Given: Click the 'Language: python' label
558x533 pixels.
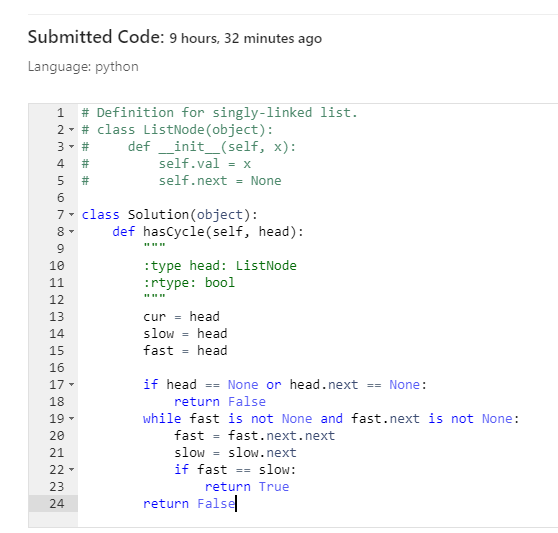Looking at the screenshot, I should pos(83,67).
